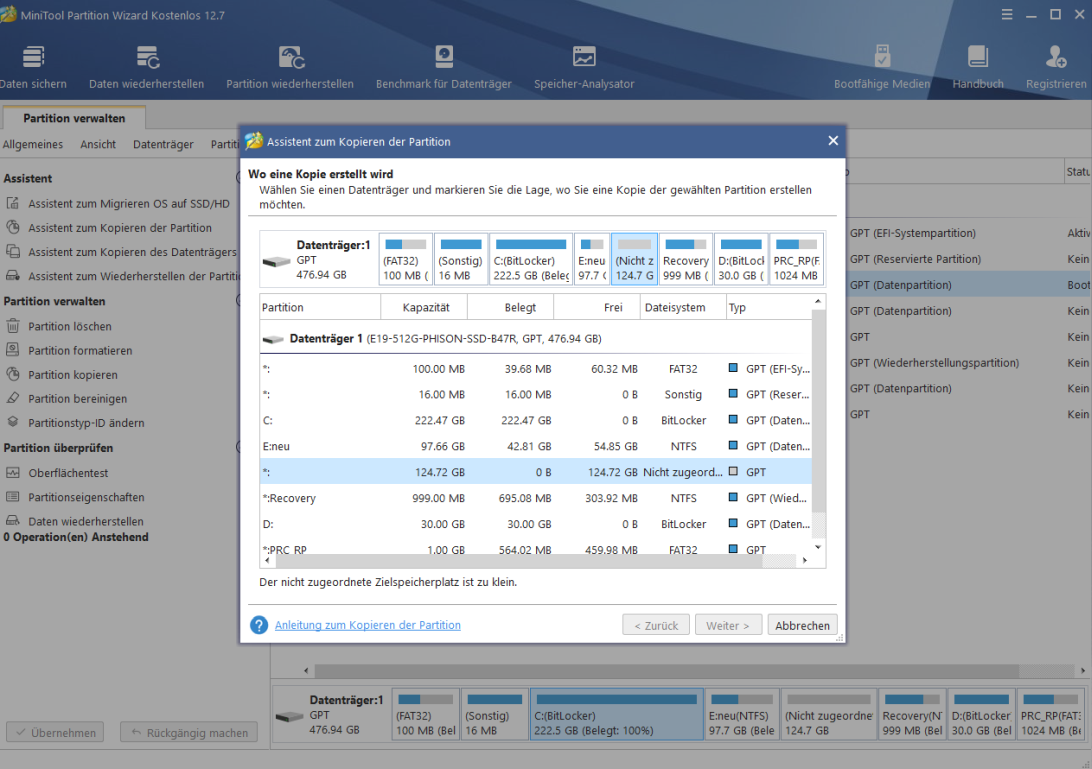This screenshot has width=1092, height=769.
Task: Select the C: BitLocker 222.47 GB row
Action: coord(536,420)
